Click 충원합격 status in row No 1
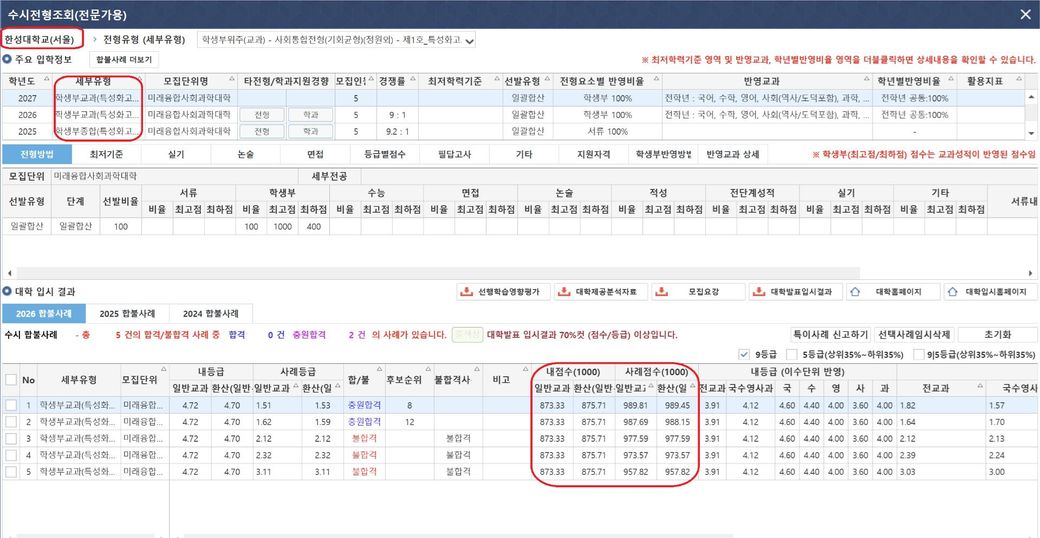 pos(363,404)
